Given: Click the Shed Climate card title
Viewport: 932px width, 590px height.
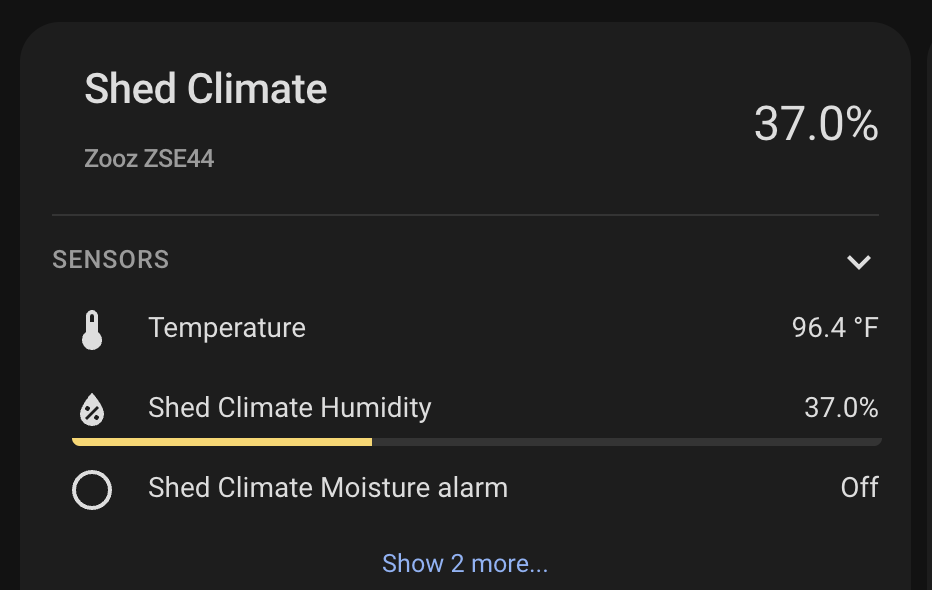Looking at the screenshot, I should pyautogui.click(x=206, y=89).
